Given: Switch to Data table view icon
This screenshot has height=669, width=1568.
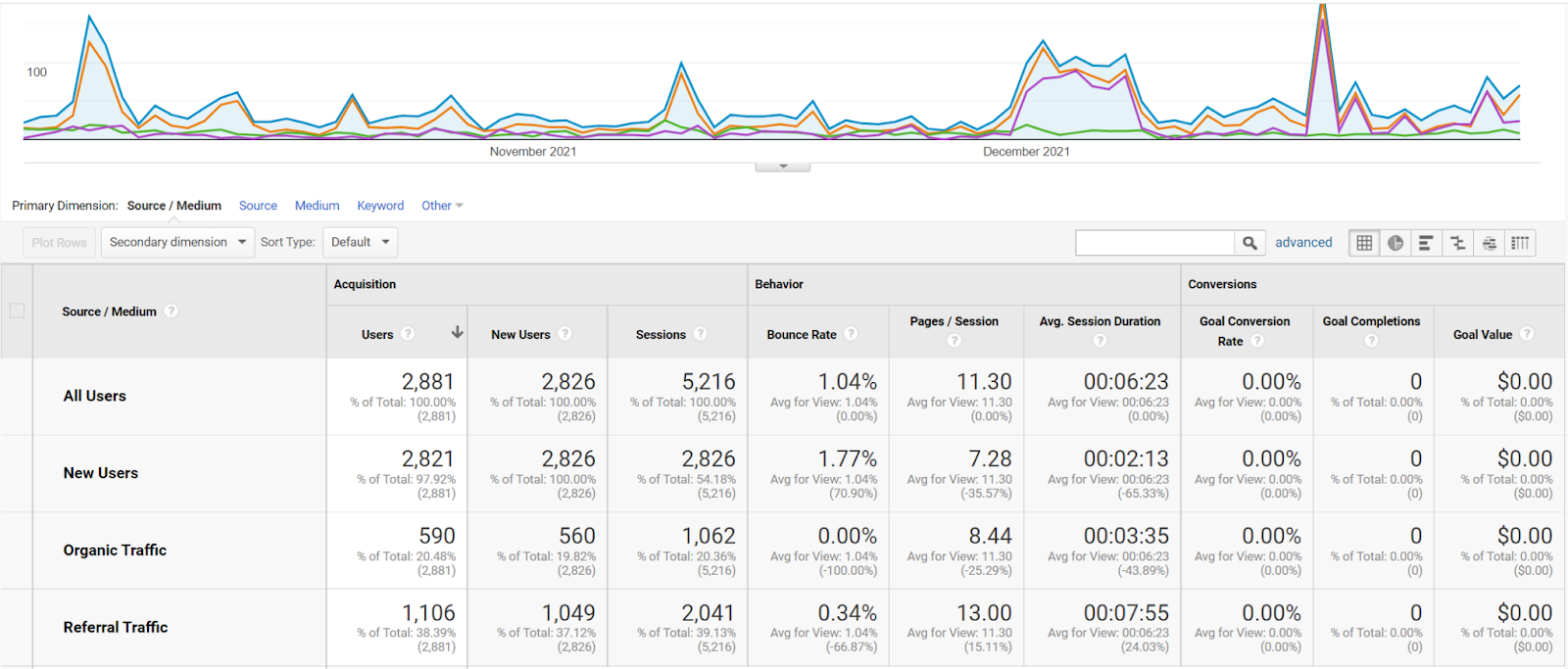Looking at the screenshot, I should tap(1364, 243).
